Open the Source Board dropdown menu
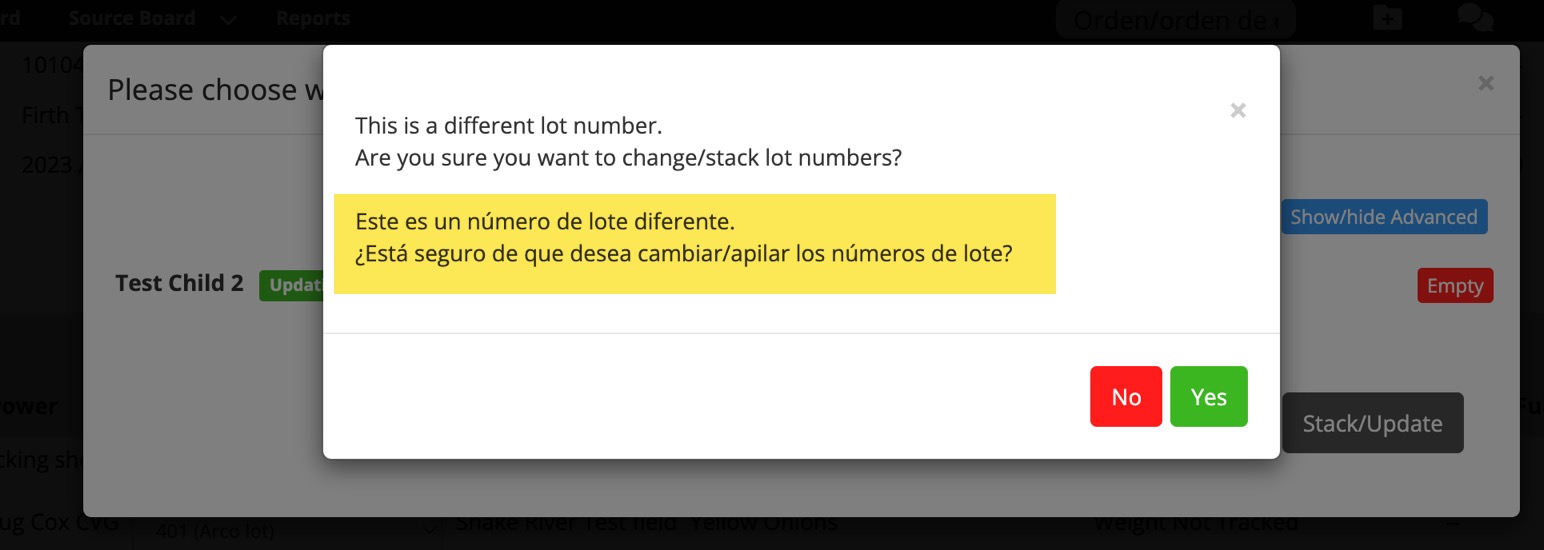1544x550 pixels. coord(132,18)
